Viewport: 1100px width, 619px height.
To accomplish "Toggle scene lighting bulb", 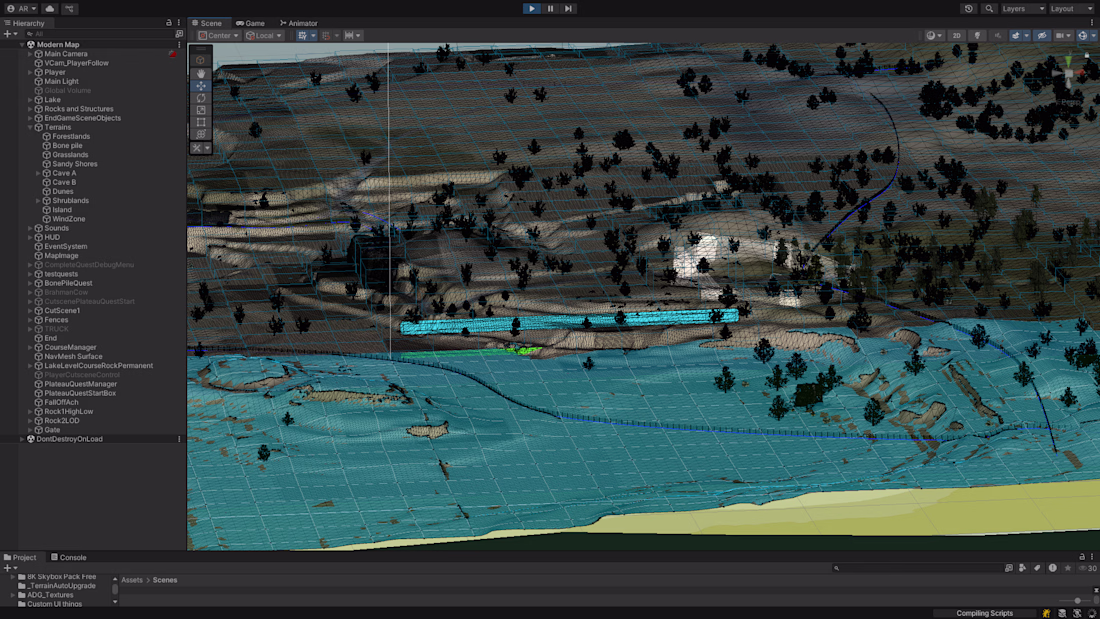I will 977,35.
